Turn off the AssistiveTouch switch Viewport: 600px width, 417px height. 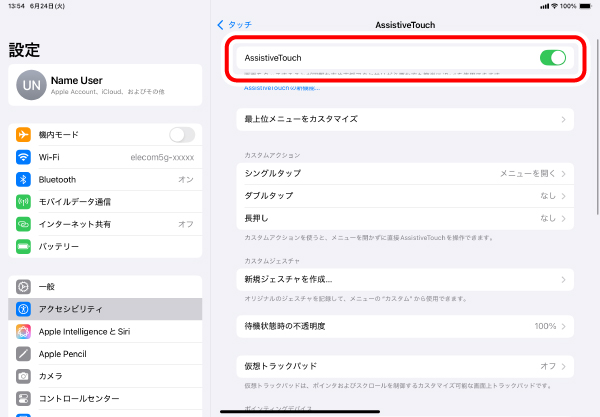552,58
